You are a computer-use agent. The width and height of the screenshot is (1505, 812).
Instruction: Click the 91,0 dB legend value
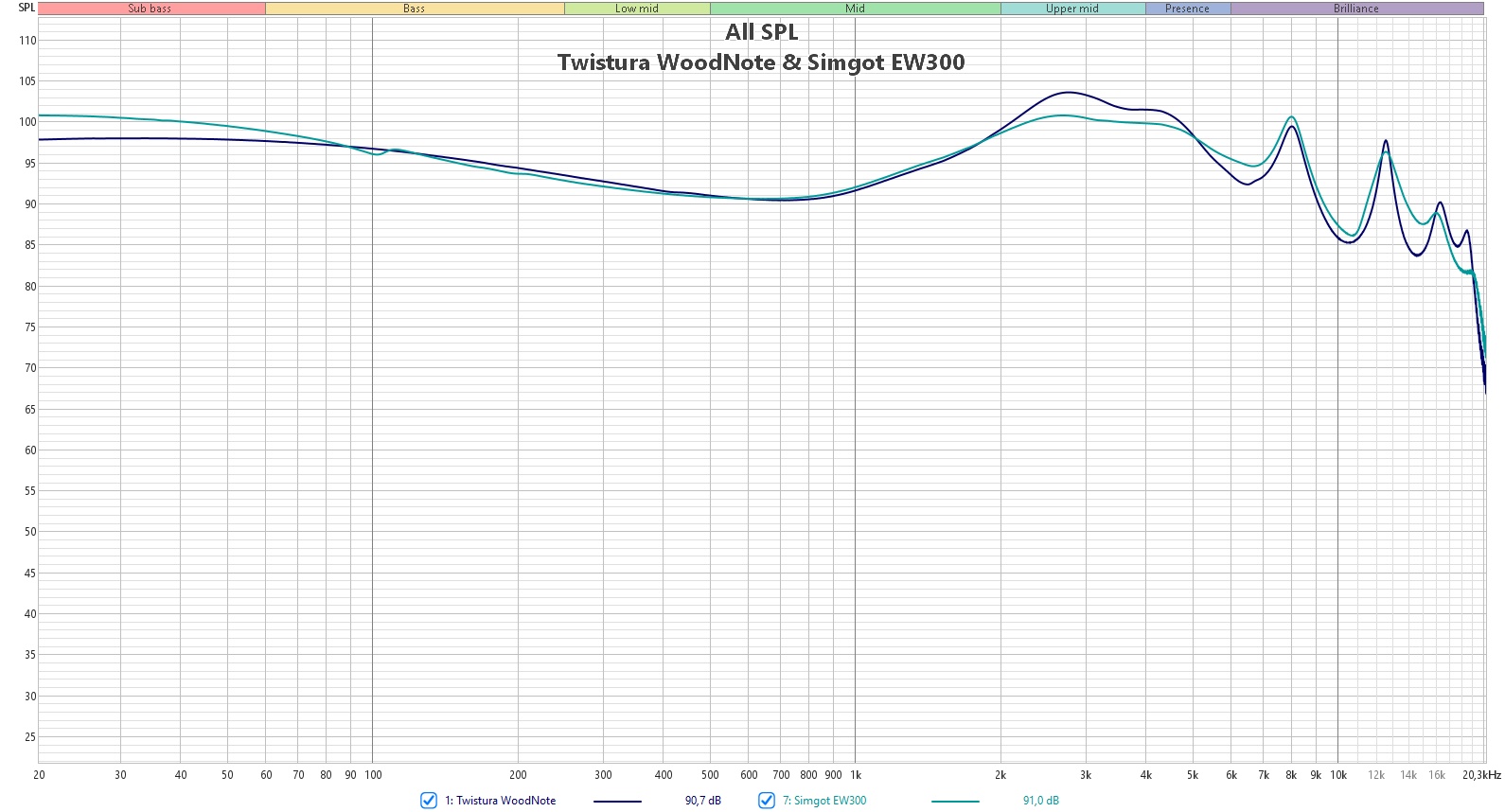pyautogui.click(x=1041, y=801)
